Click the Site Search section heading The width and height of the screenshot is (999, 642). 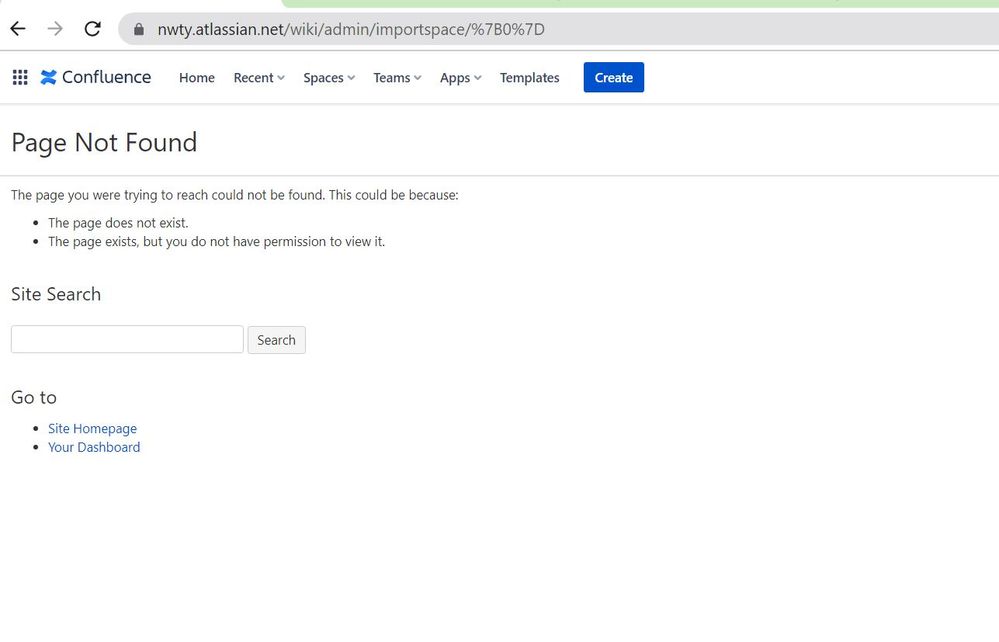56,294
